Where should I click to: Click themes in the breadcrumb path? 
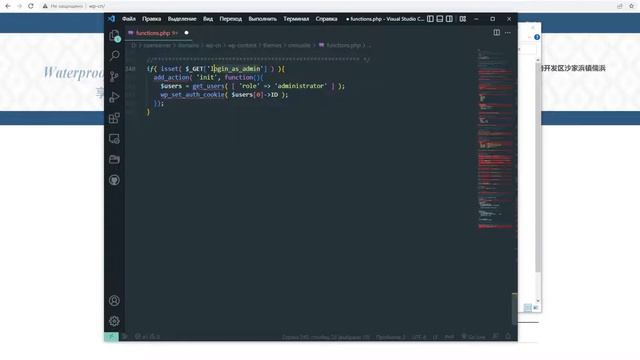(272, 45)
